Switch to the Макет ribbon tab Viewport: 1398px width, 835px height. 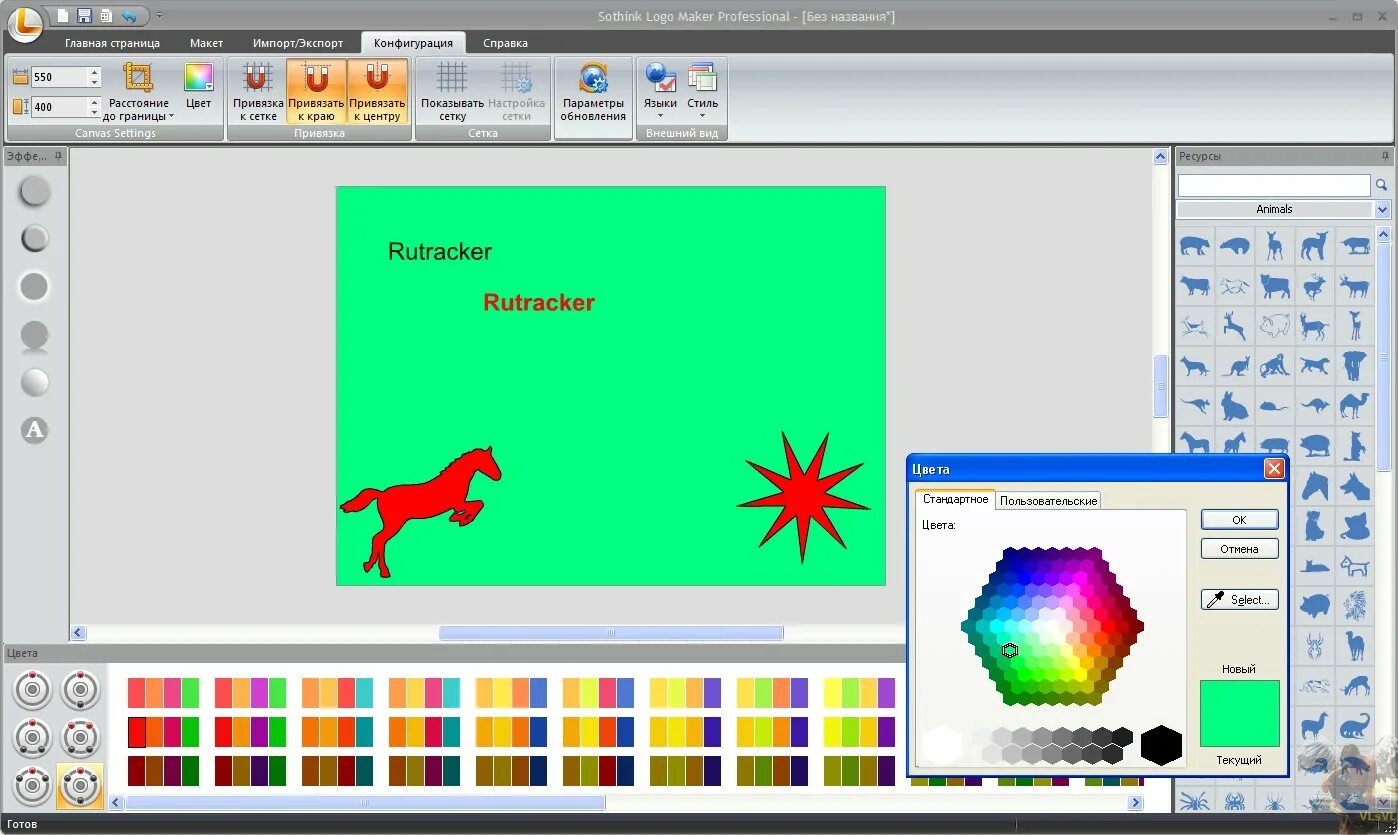tap(206, 43)
